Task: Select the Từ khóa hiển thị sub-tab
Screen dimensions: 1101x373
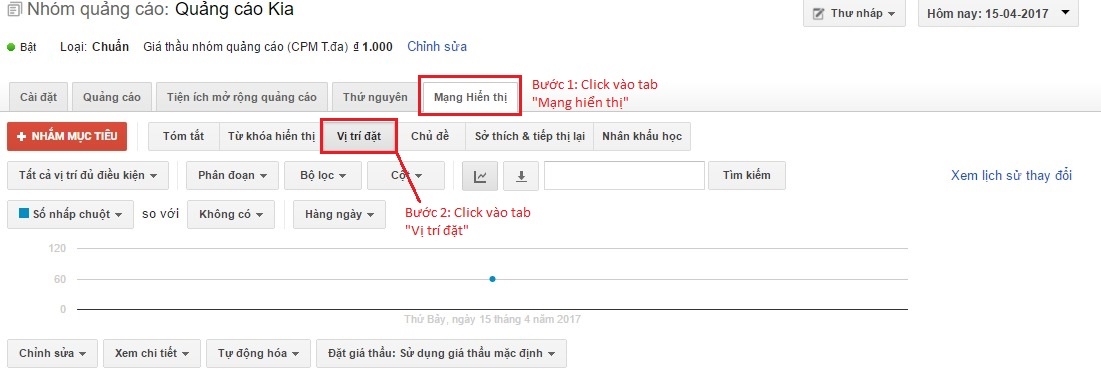Action: [271, 136]
